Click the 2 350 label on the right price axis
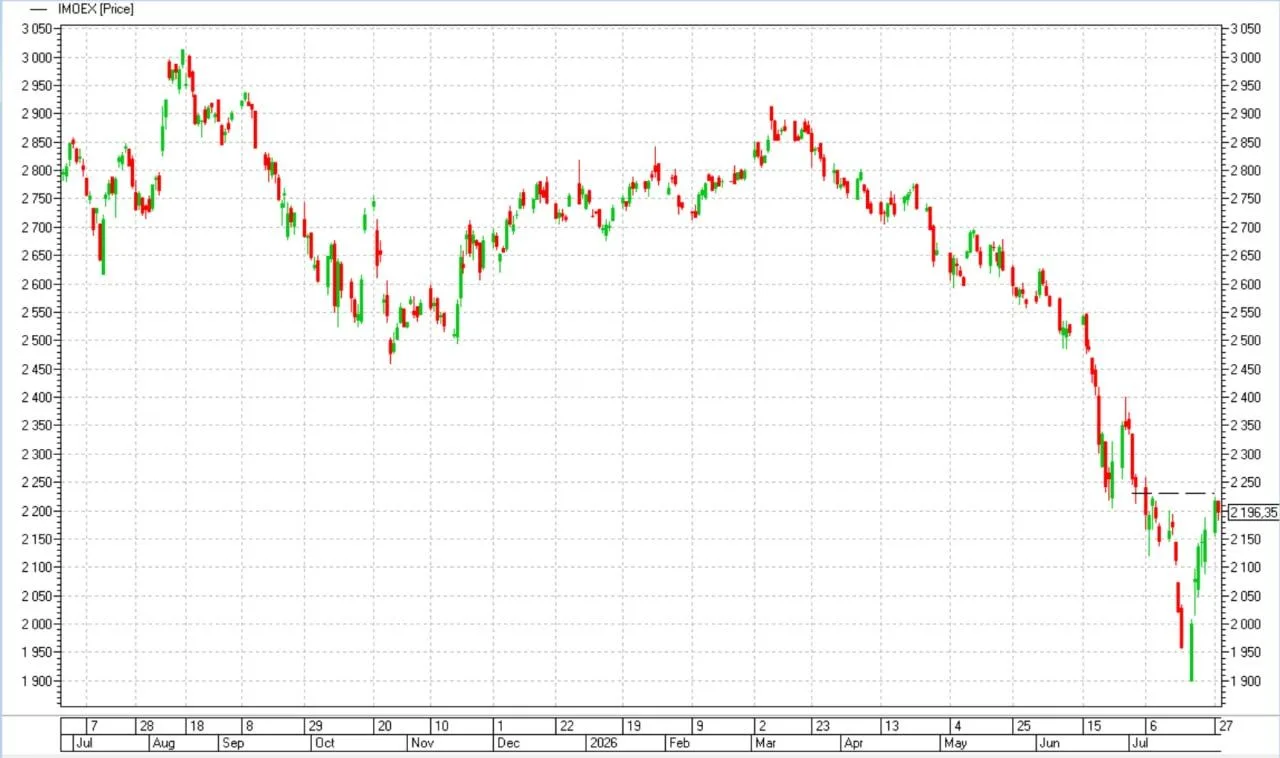Viewport: 1280px width, 758px height. pyautogui.click(x=1244, y=427)
